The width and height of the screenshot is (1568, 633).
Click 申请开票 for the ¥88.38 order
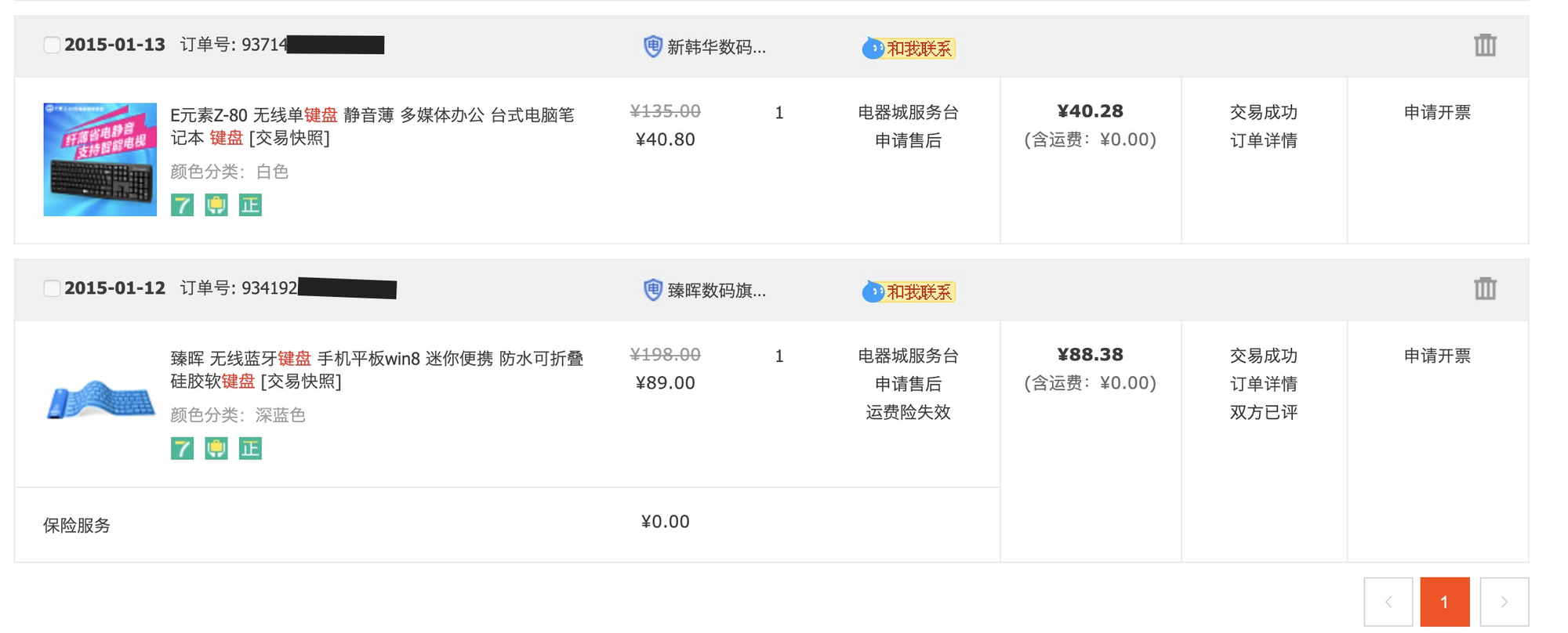pos(1437,356)
